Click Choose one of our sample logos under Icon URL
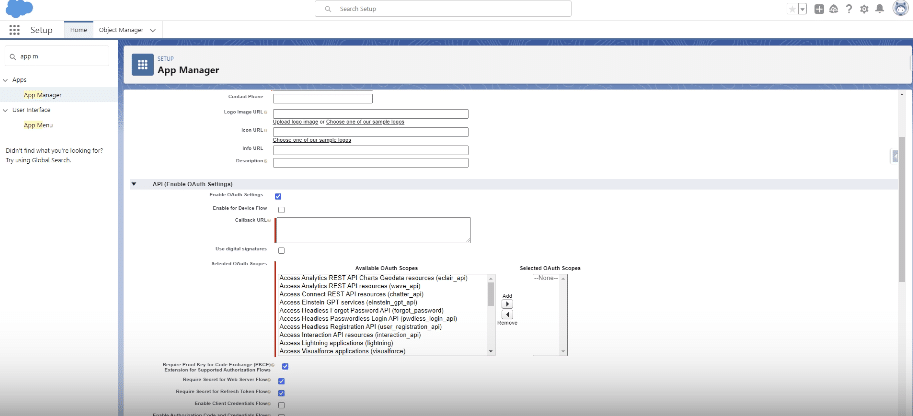The image size is (913, 416). pos(312,140)
